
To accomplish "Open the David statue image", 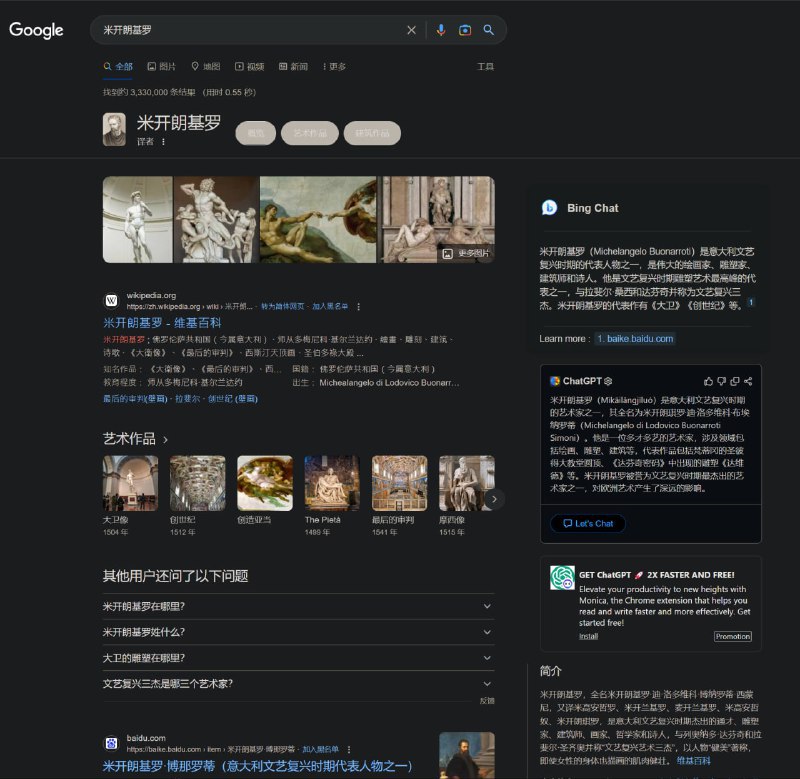I will click(138, 219).
